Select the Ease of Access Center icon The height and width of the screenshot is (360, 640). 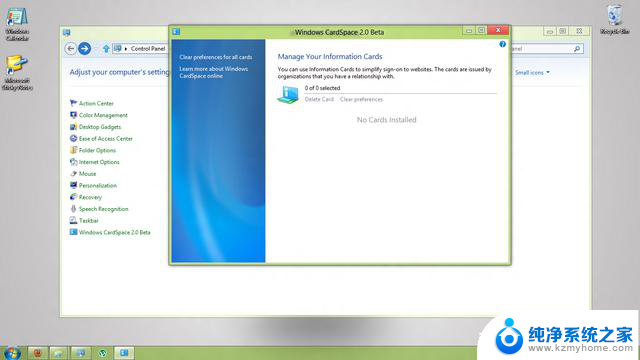point(73,138)
